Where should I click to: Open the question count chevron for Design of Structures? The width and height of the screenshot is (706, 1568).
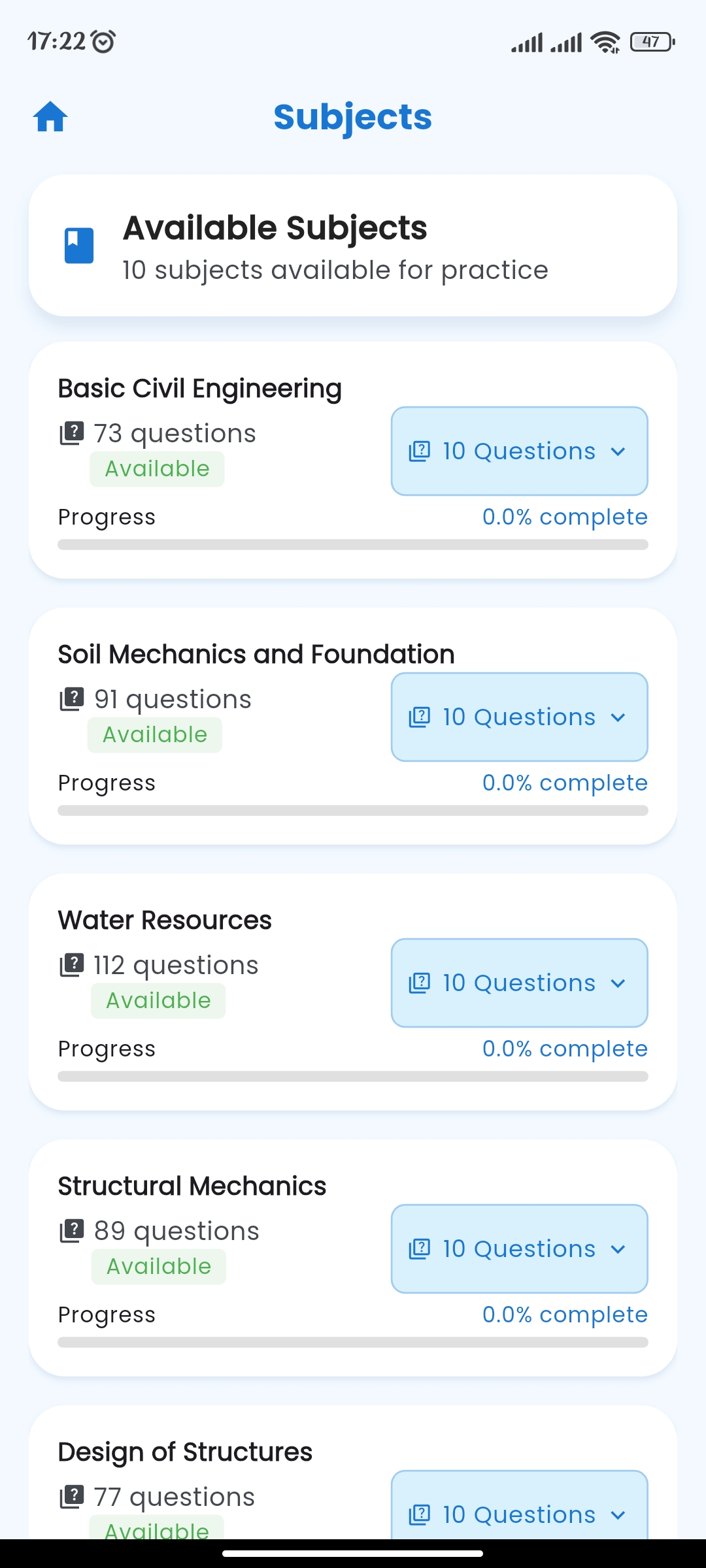pyautogui.click(x=619, y=1514)
